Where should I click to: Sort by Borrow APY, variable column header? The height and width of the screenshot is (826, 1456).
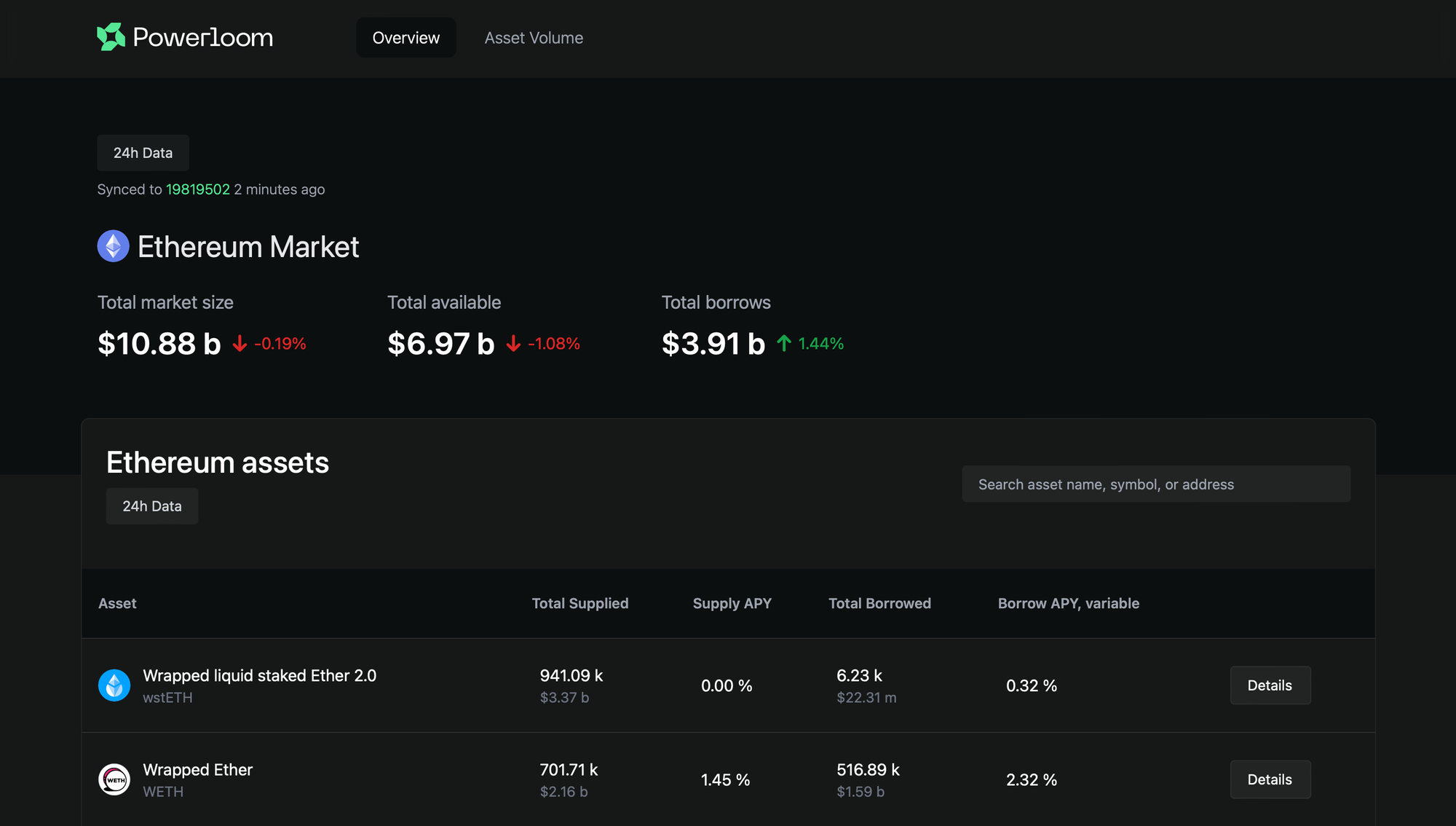coord(1068,603)
